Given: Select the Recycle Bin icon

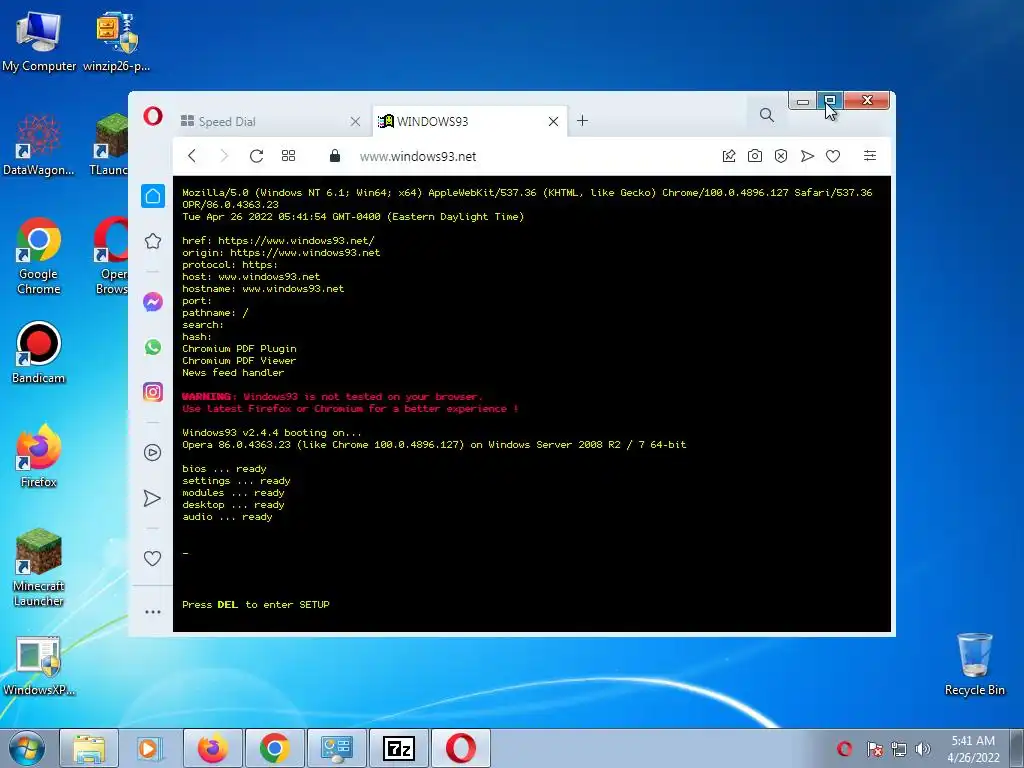Looking at the screenshot, I should pyautogui.click(x=974, y=665).
